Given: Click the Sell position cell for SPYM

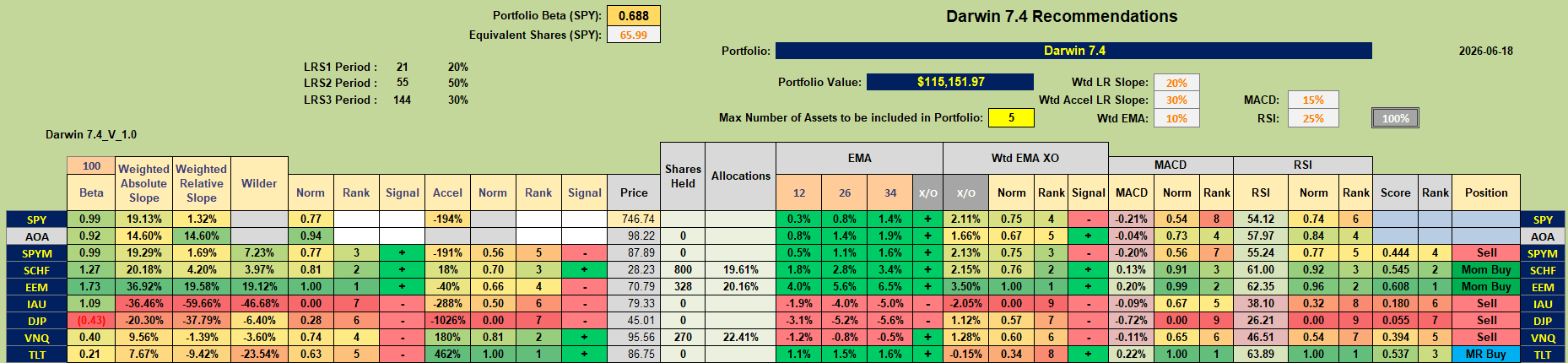Looking at the screenshot, I should click(1486, 253).
